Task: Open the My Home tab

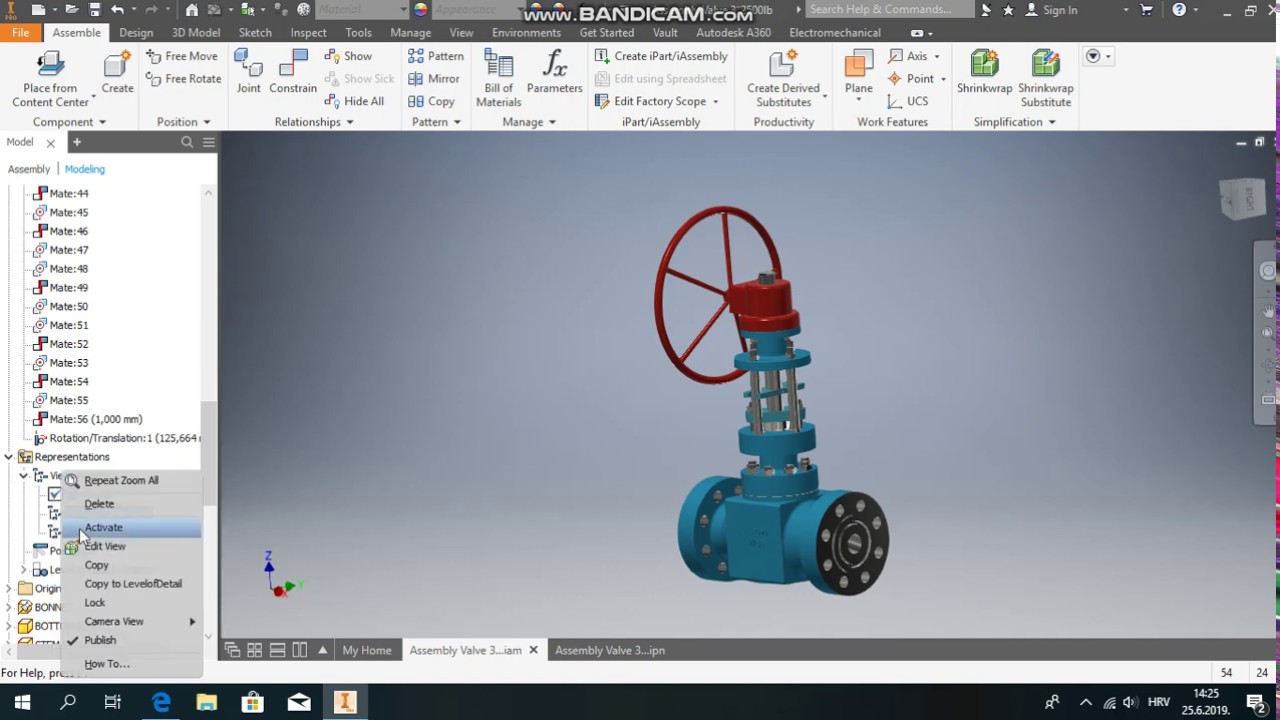Action: (x=367, y=650)
